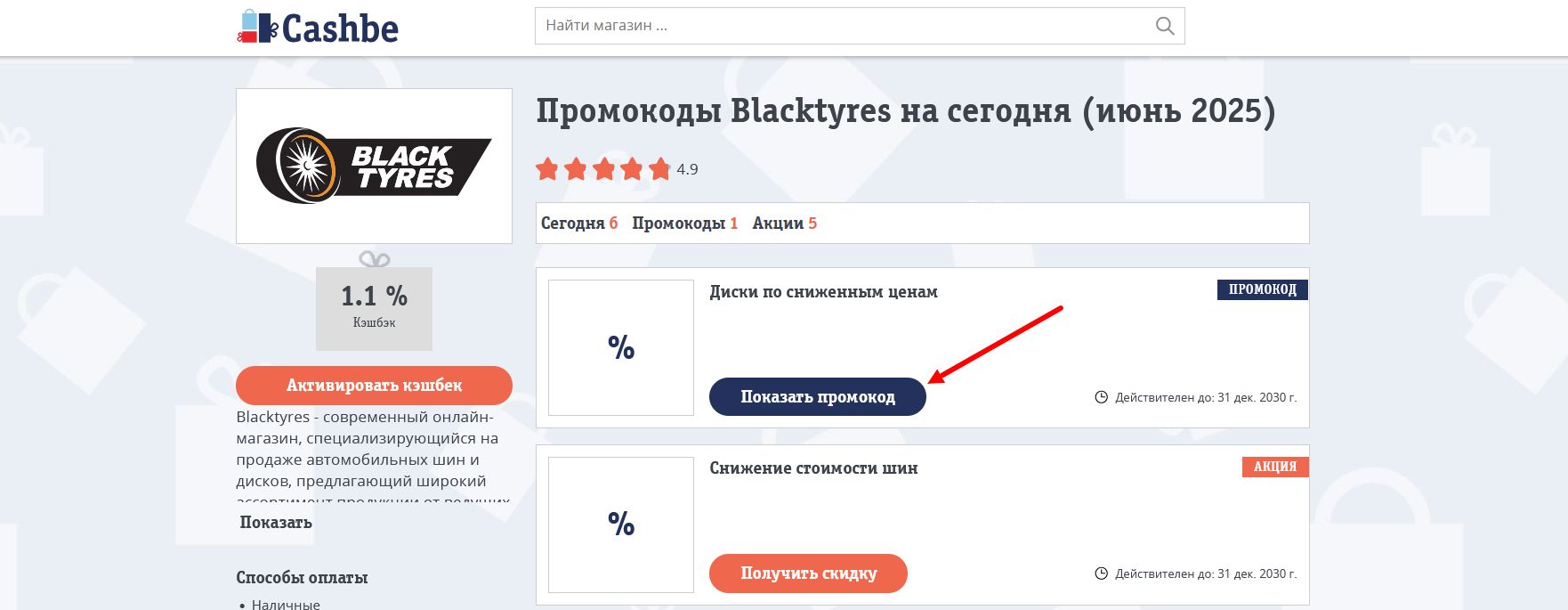Click percent thumbnail of the tyres offer
The height and width of the screenshot is (610, 1568).
[621, 524]
